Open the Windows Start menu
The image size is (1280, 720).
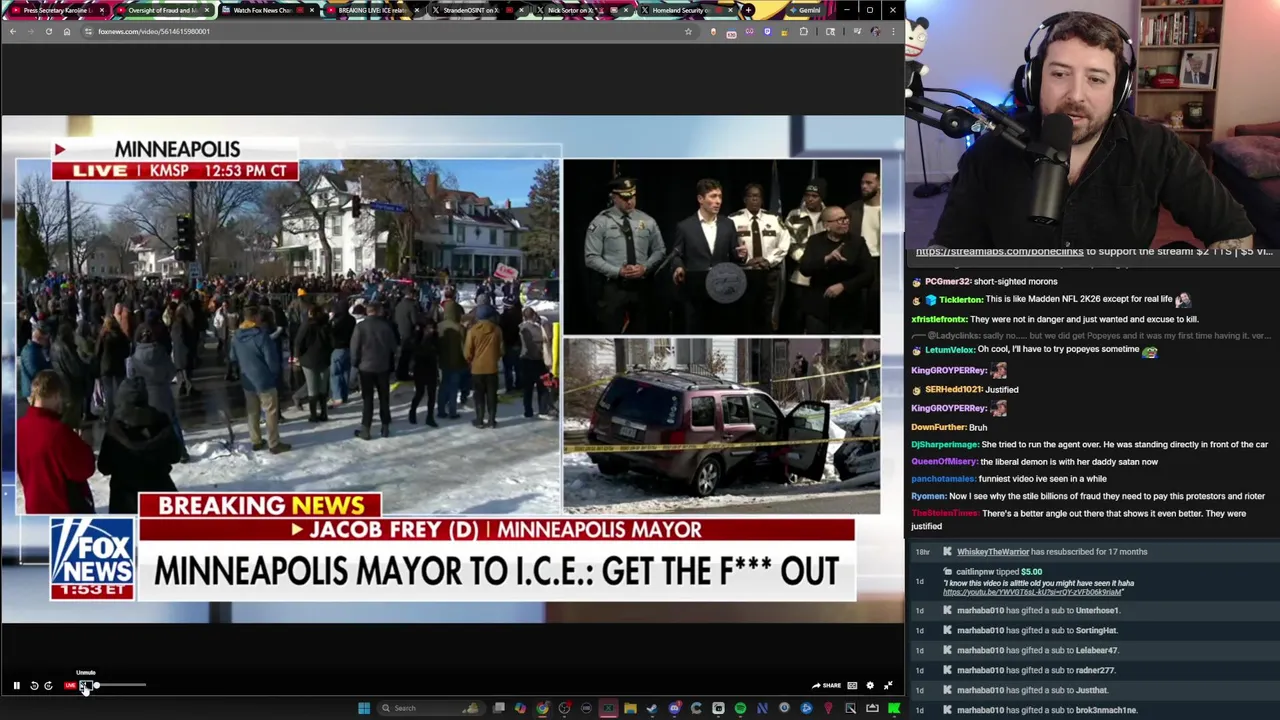(365, 708)
